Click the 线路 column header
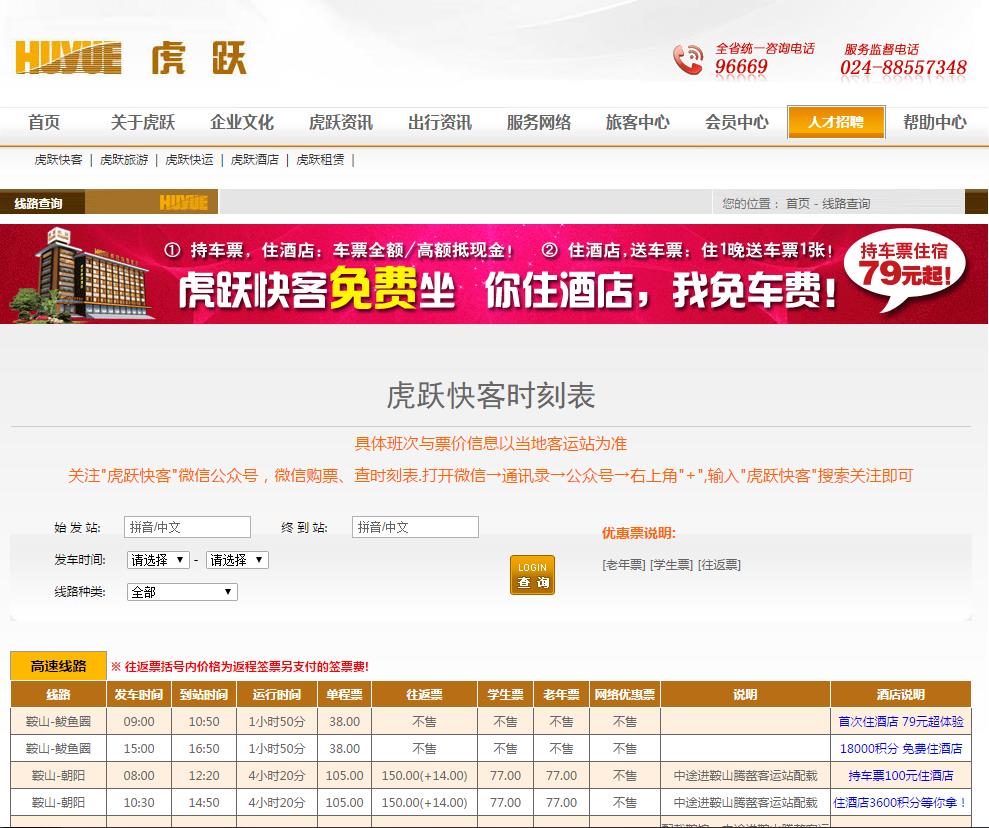 click(59, 694)
